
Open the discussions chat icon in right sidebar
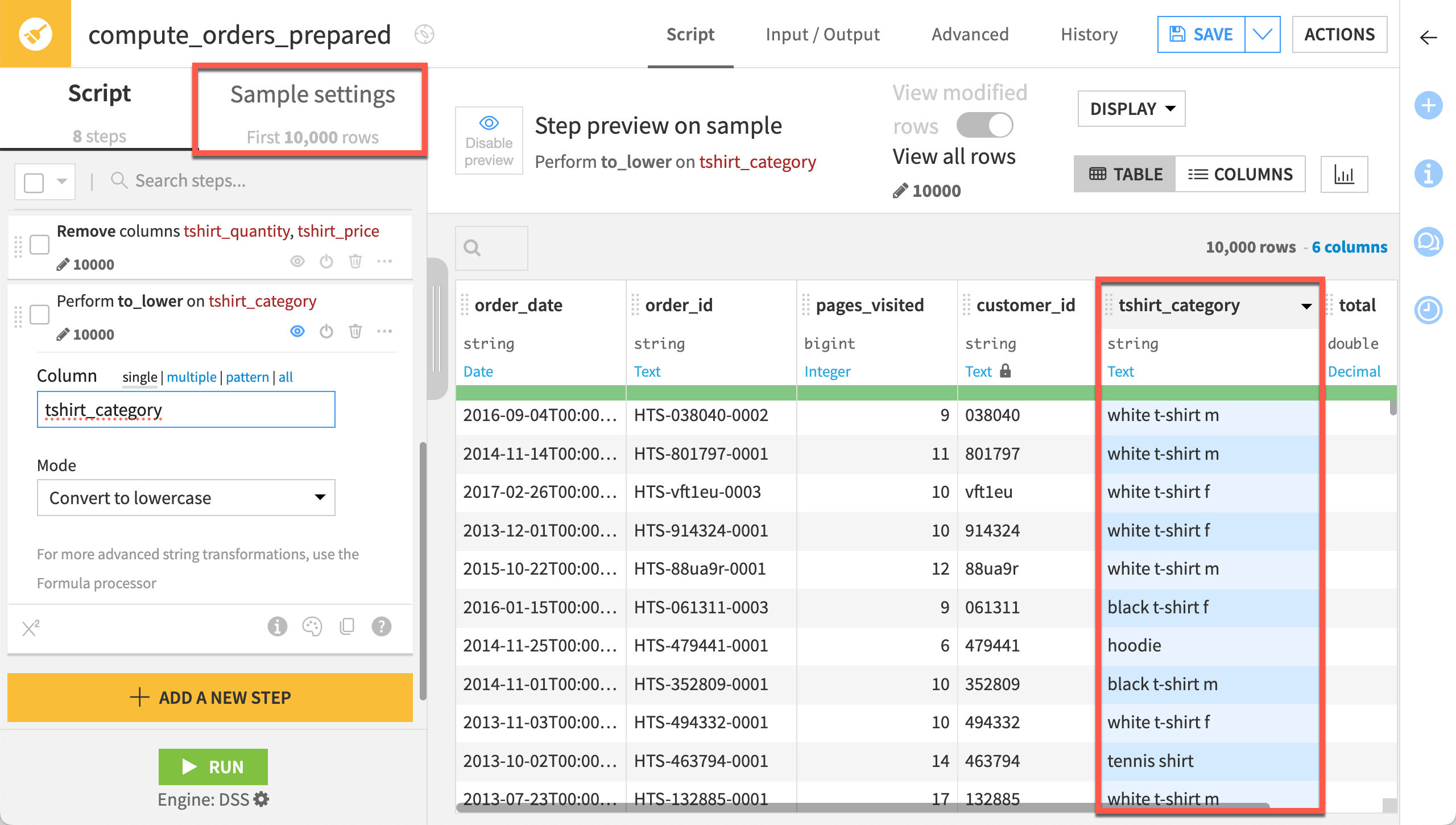point(1428,242)
